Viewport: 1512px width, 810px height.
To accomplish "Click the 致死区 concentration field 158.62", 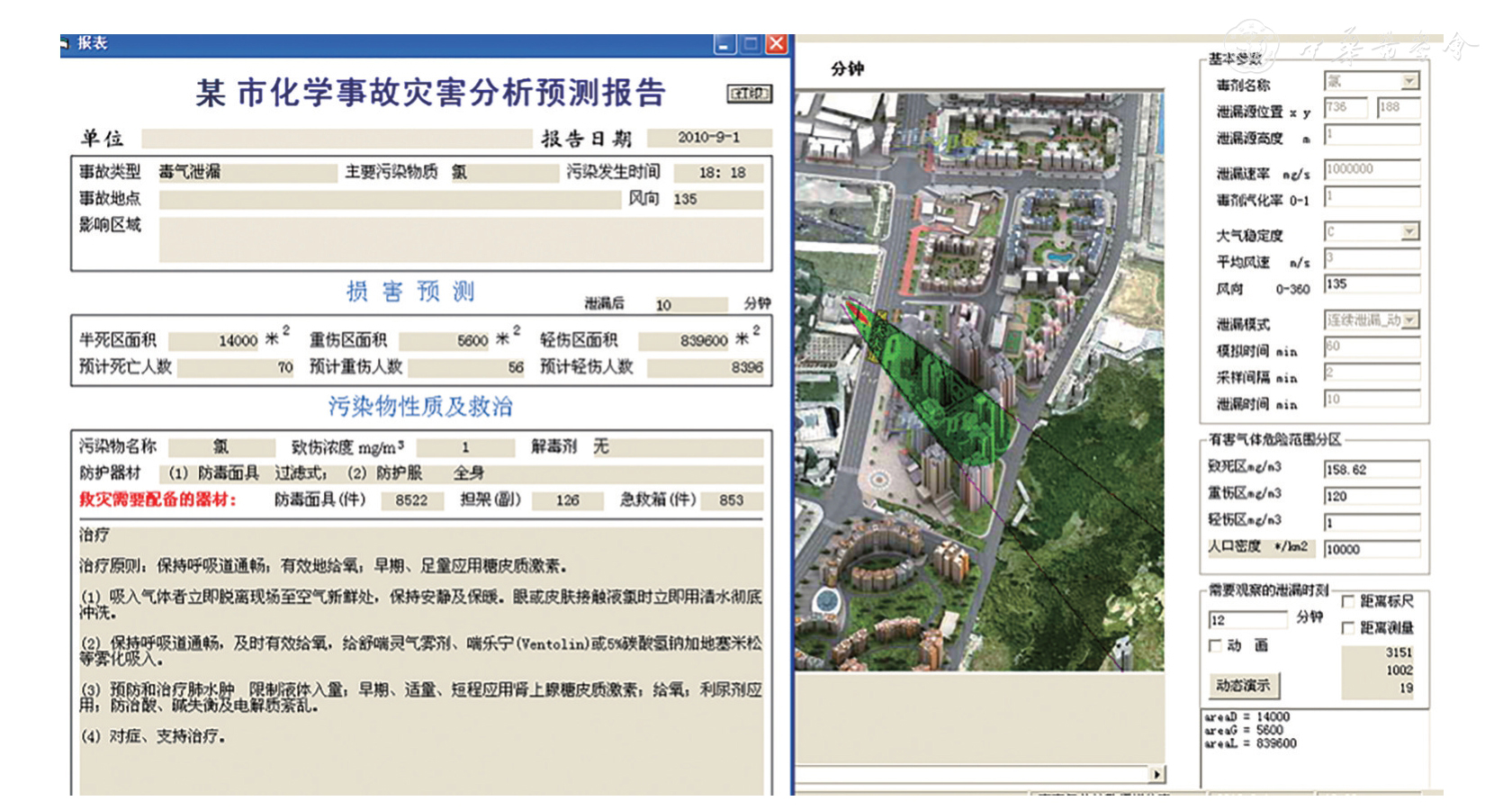I will [1371, 470].
